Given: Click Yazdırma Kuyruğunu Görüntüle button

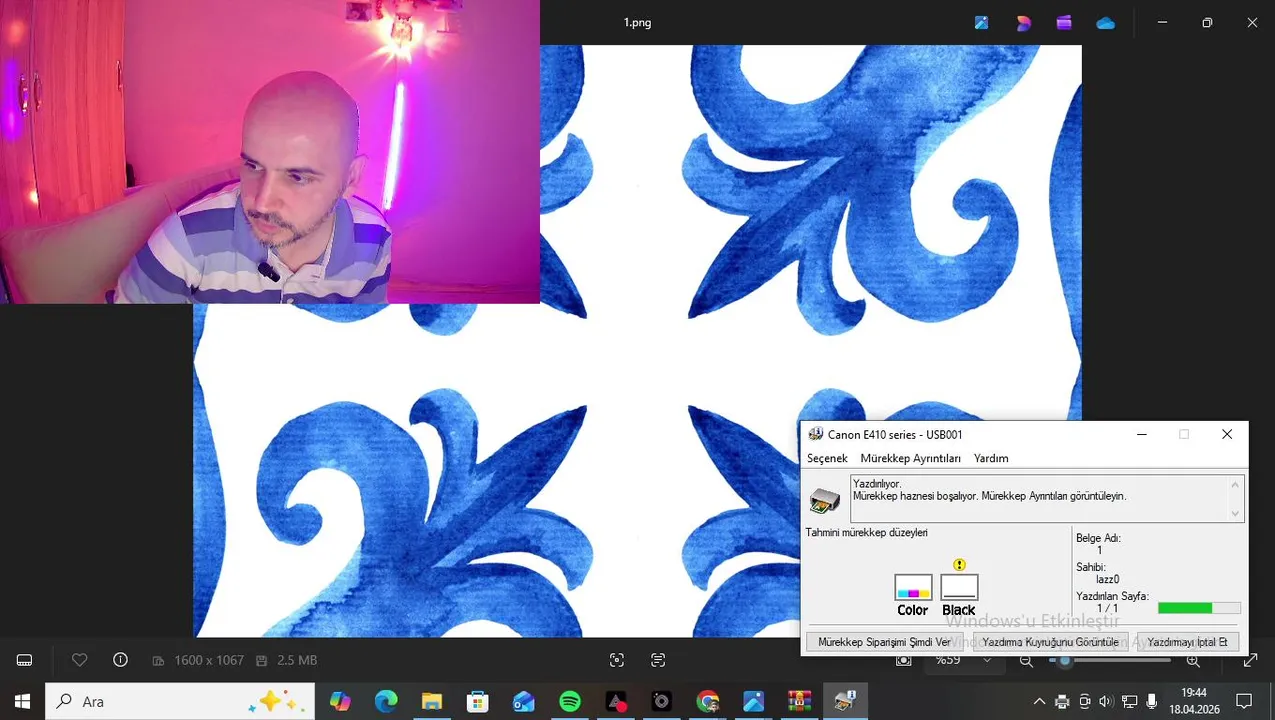Looking at the screenshot, I should (1050, 642).
